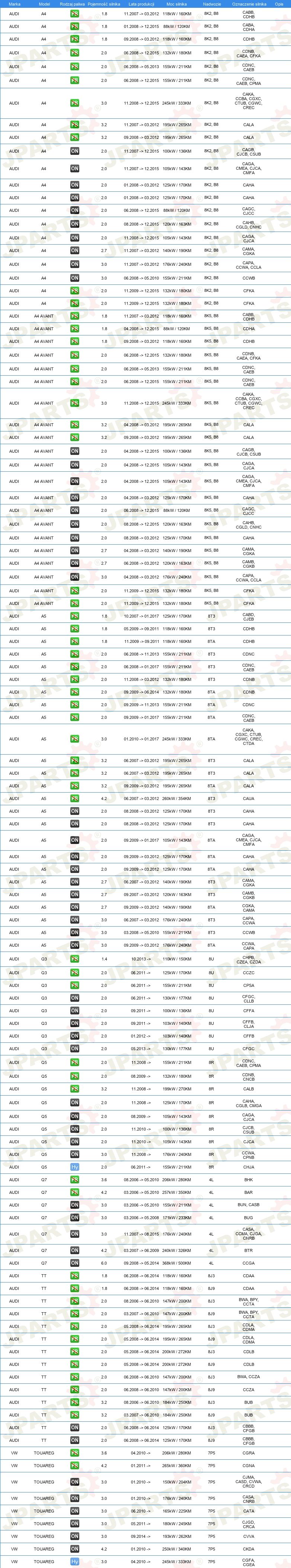
Task: Click engine code CKDA
Action: 248,1549
